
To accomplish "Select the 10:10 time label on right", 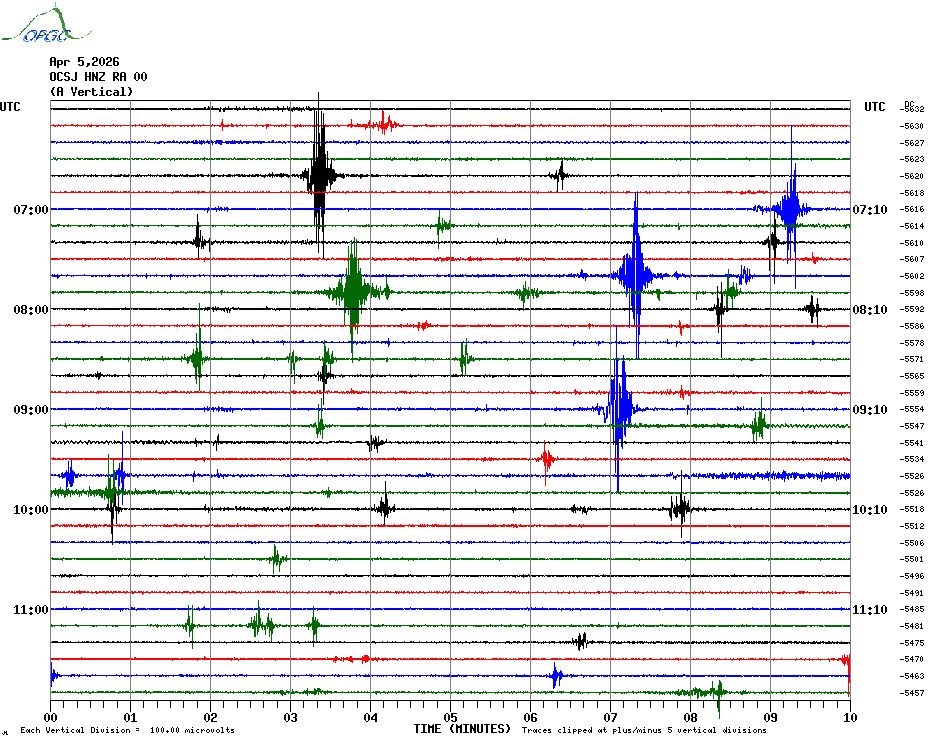I will pos(870,510).
